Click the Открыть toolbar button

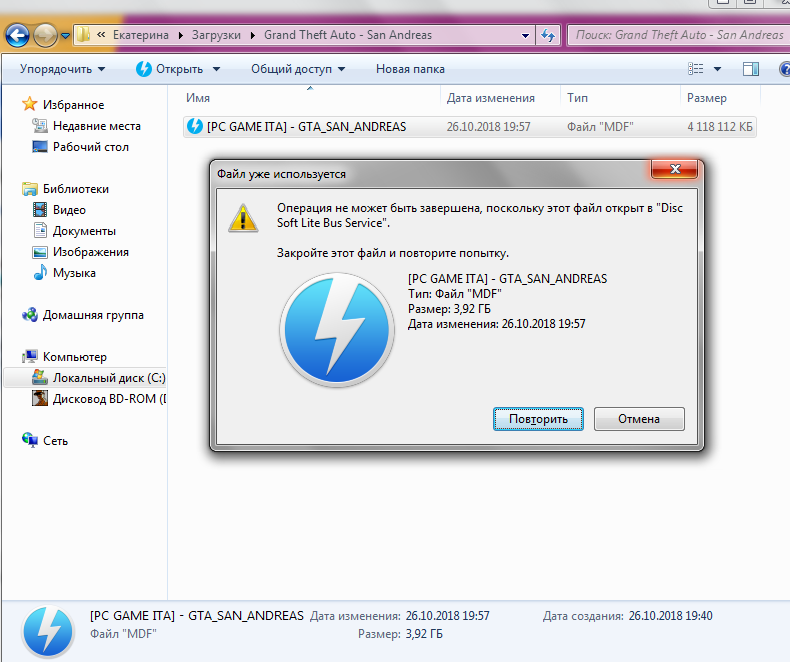[170, 69]
